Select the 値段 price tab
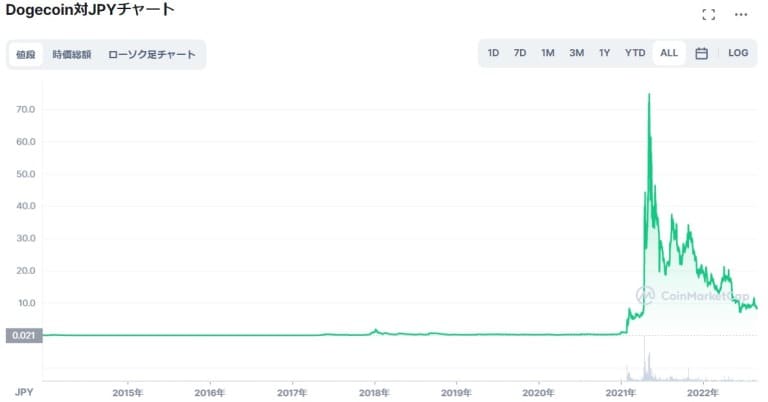 pyautogui.click(x=26, y=54)
